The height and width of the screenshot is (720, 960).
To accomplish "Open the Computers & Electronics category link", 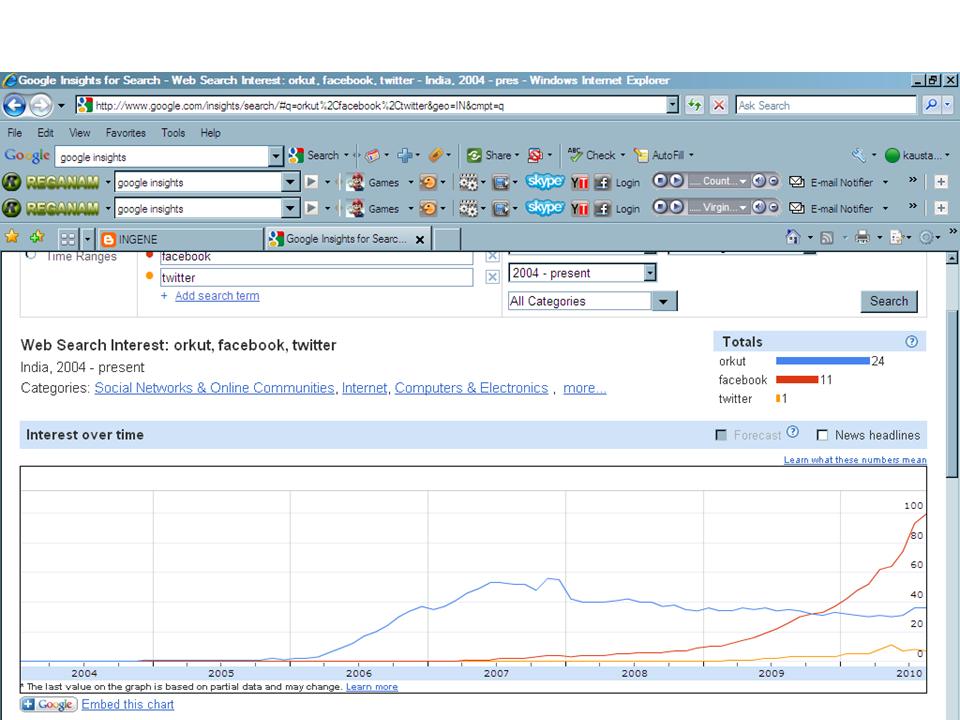I will pyautogui.click(x=471, y=388).
